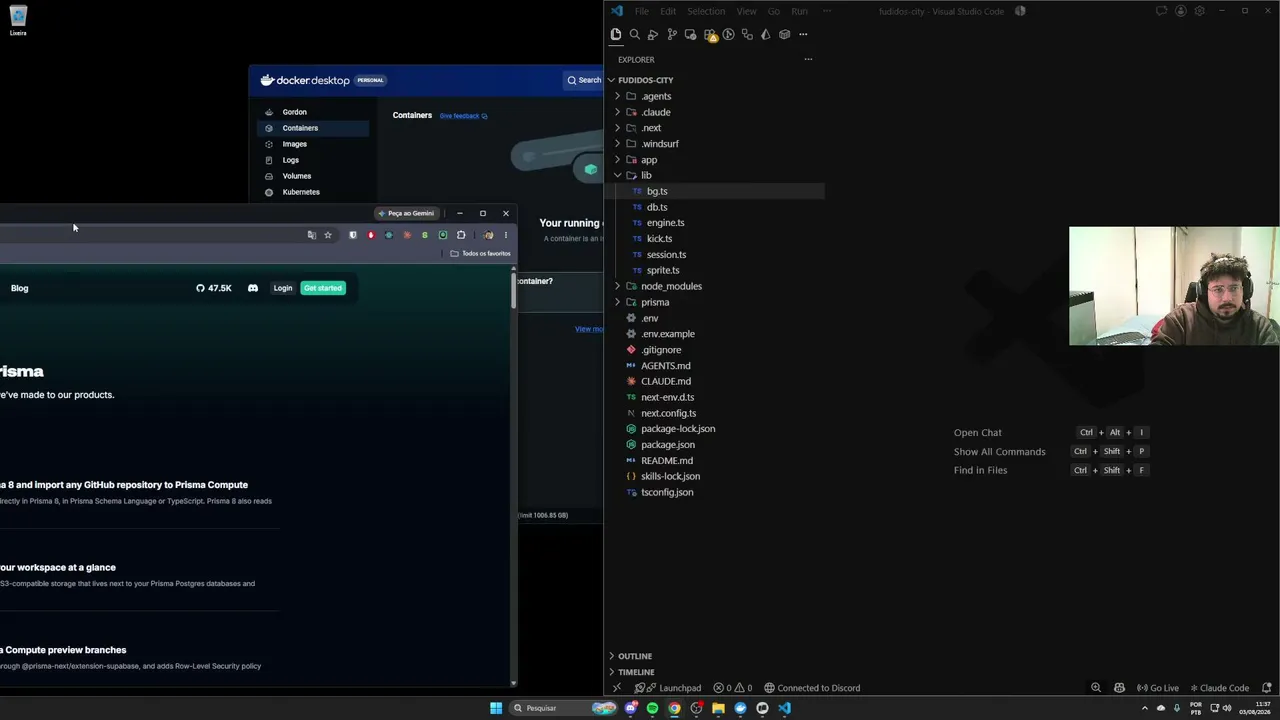Open Explorer views and more actions menu
The height and width of the screenshot is (720, 1280).
point(808,59)
